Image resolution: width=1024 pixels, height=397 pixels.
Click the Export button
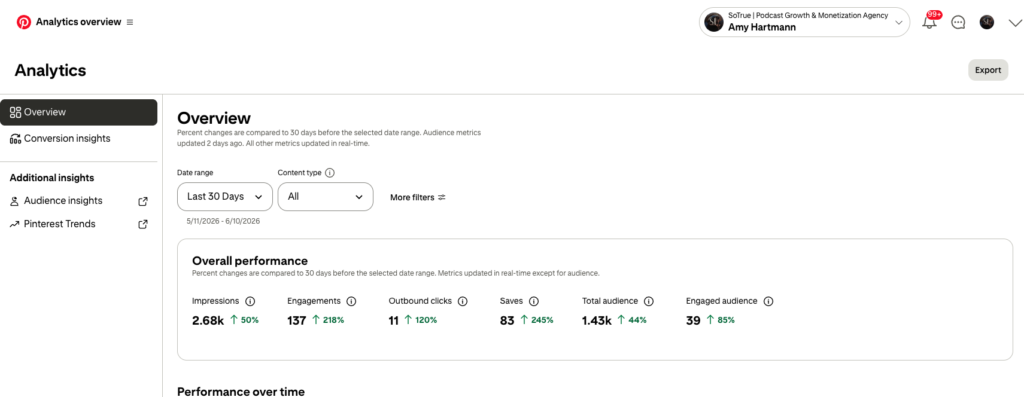pyautogui.click(x=988, y=70)
